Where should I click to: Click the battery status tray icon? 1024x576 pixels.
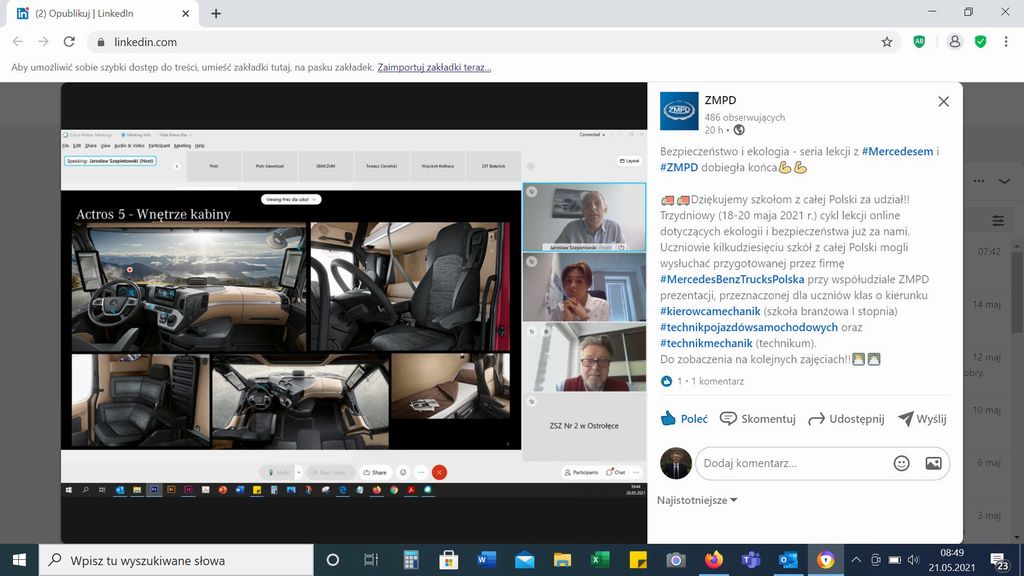pos(895,560)
